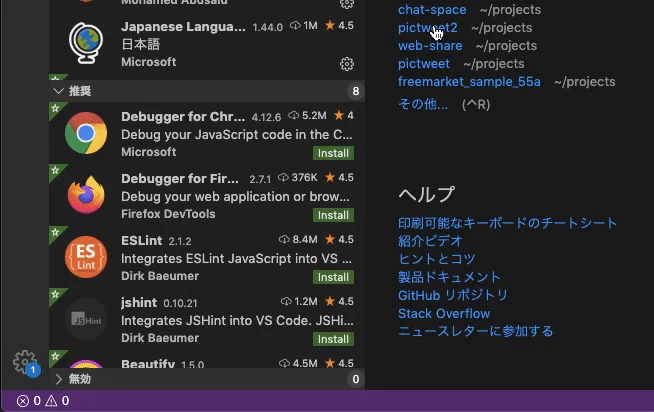Click the recommended star badge on Debugger for Chrome

pos(55,109)
